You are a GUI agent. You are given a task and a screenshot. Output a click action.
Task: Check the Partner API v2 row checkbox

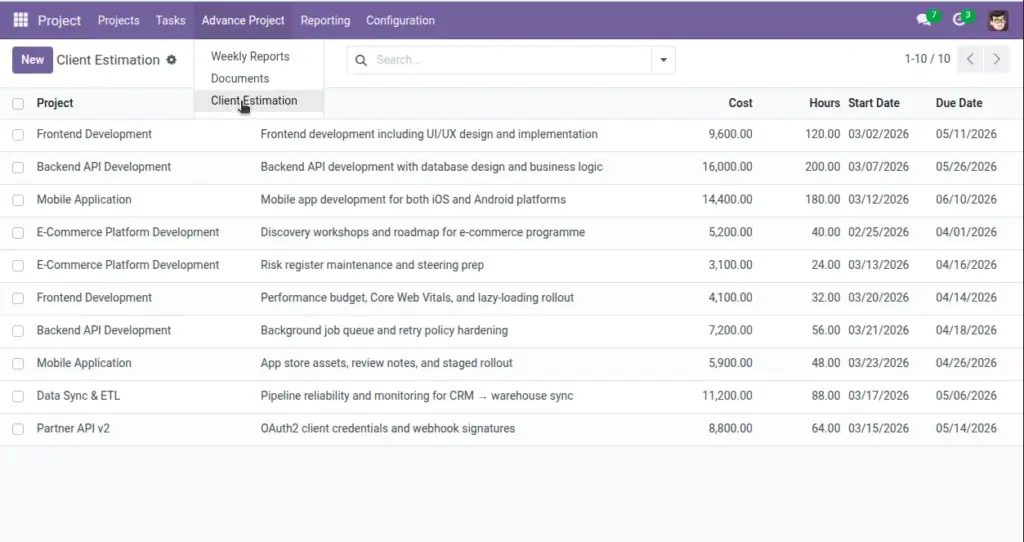(18, 429)
